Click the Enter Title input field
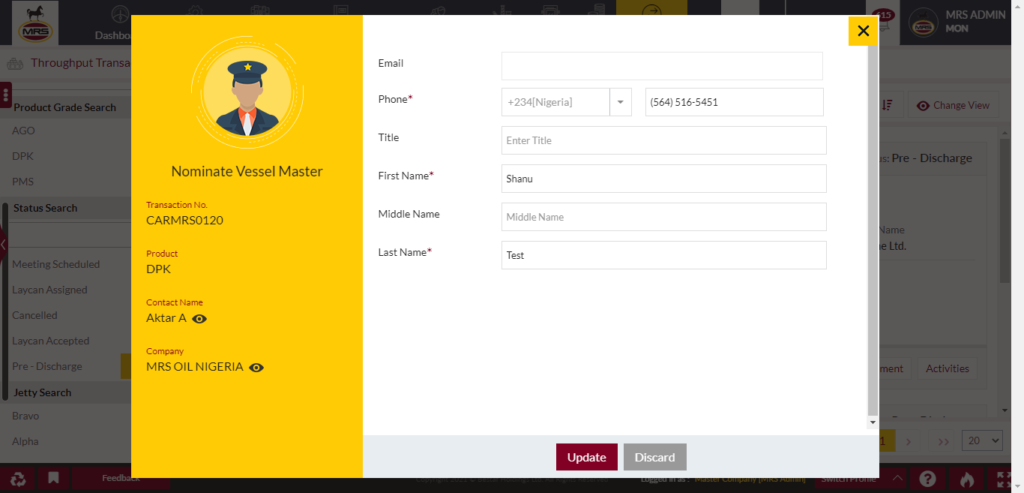 [664, 140]
